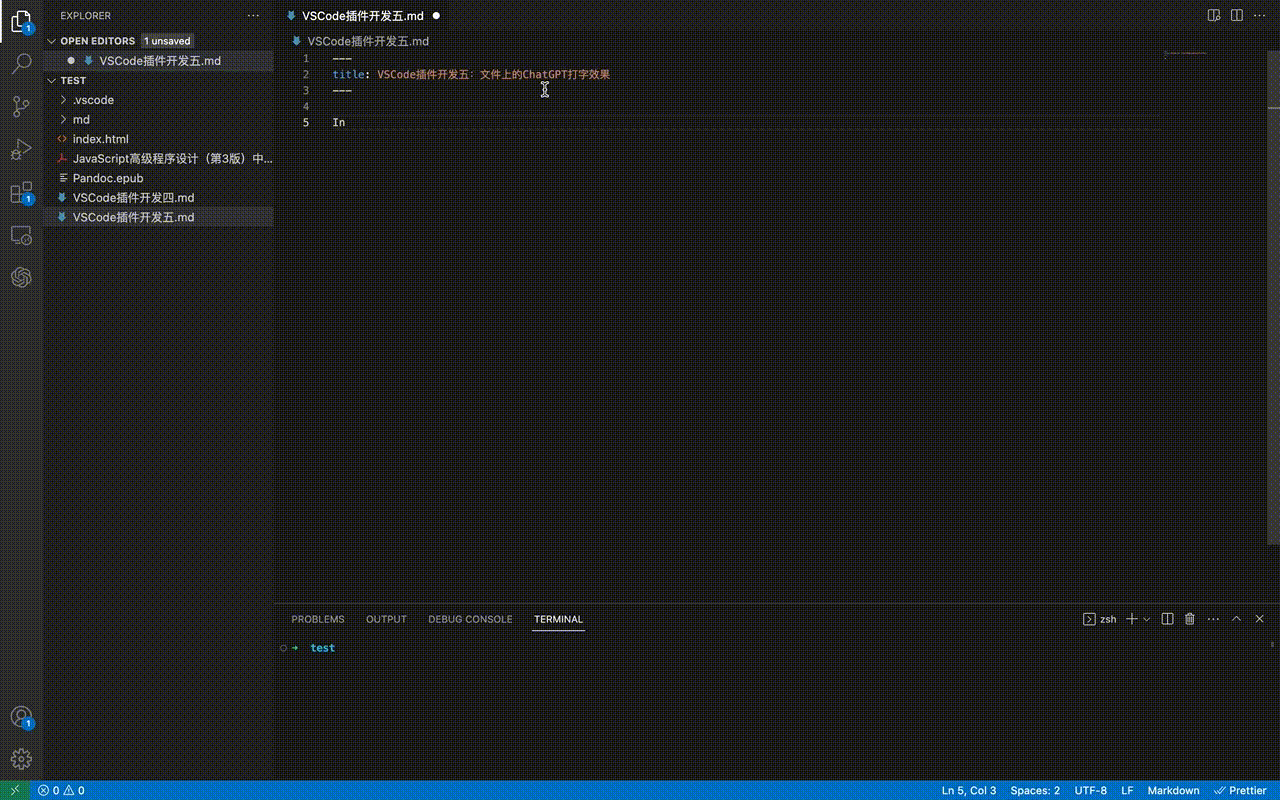Open Explorer panel more actions (...)
Viewport: 1280px width, 800px height.
point(253,16)
